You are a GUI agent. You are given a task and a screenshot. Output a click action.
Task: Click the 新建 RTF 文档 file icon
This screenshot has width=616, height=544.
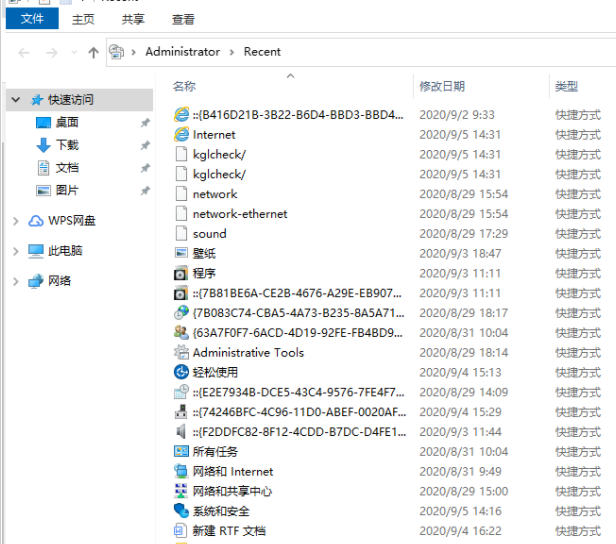(x=181, y=531)
